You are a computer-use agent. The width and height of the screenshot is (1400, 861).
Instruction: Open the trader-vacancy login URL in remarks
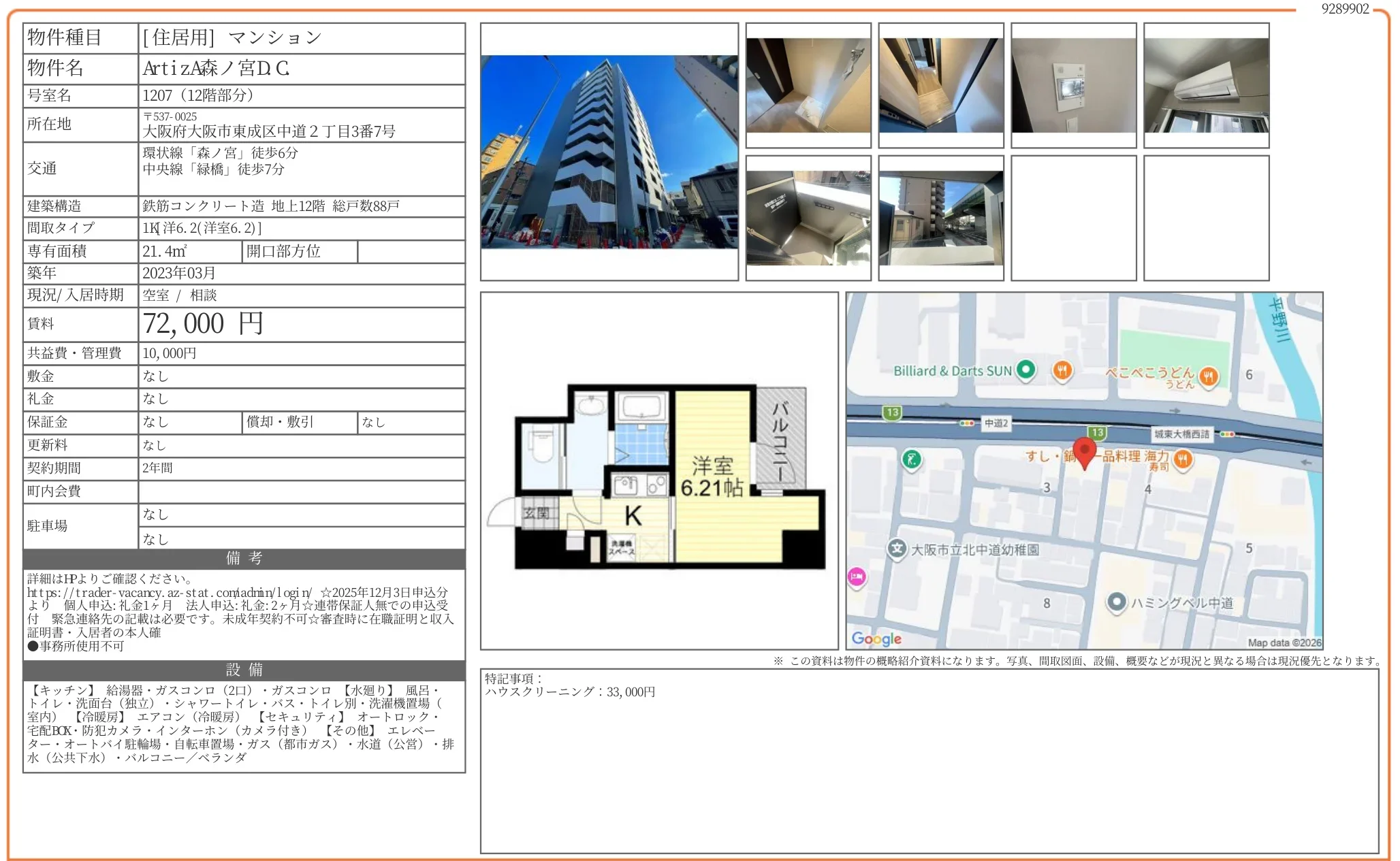tap(169, 593)
